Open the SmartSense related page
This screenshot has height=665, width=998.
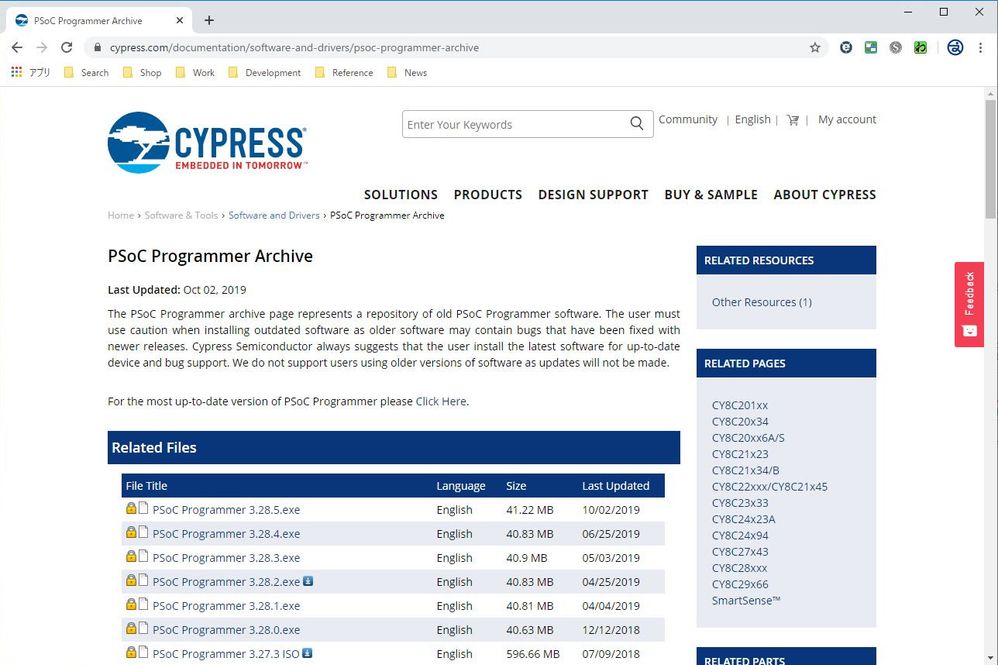746,601
